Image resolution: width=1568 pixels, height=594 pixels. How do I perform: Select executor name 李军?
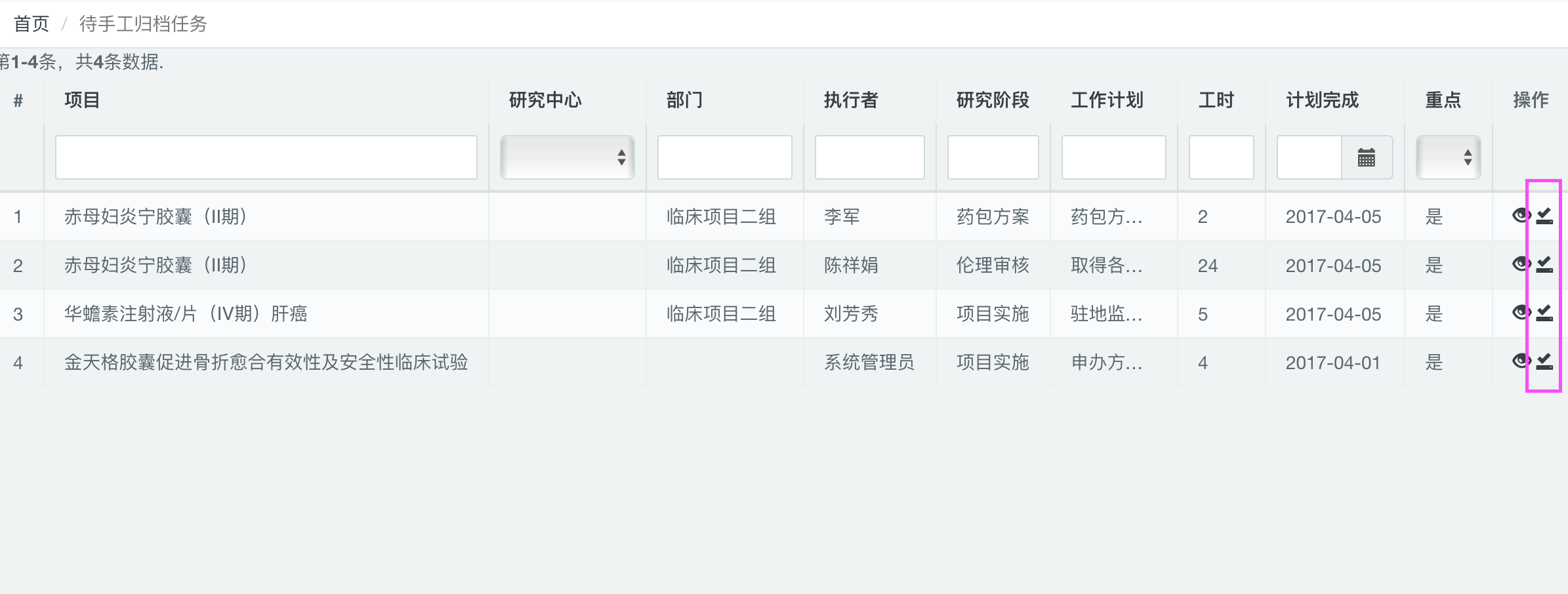tap(842, 216)
